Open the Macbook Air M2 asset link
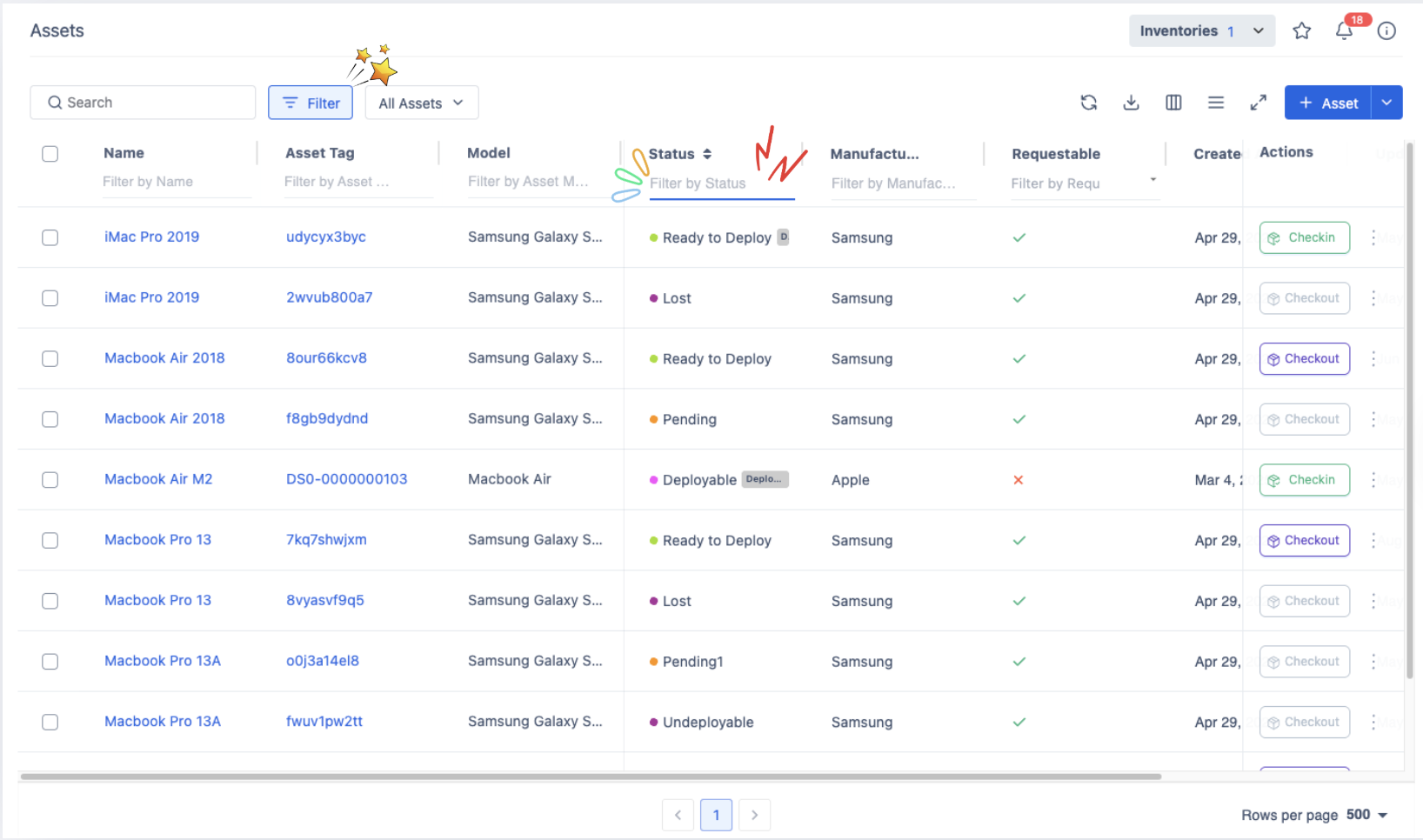The height and width of the screenshot is (840, 1423). [x=158, y=479]
